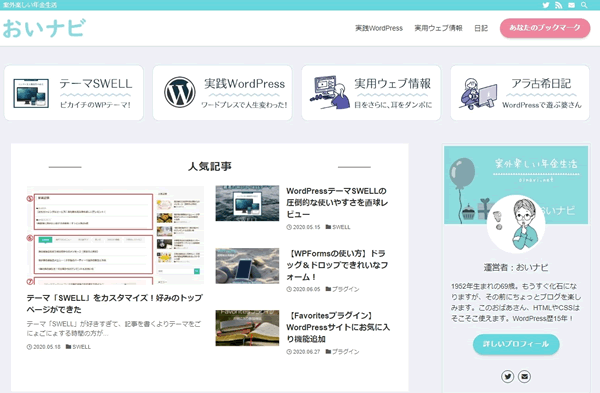Click the SWELL customize article large thumbnail
The height and width of the screenshot is (393, 600).
(115, 235)
